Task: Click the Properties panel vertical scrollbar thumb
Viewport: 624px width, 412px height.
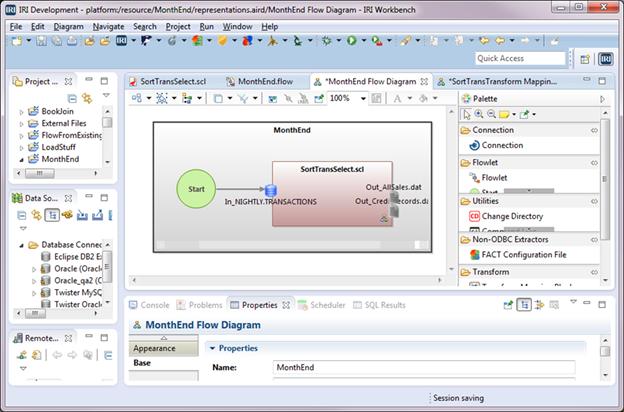Action: click(x=605, y=351)
